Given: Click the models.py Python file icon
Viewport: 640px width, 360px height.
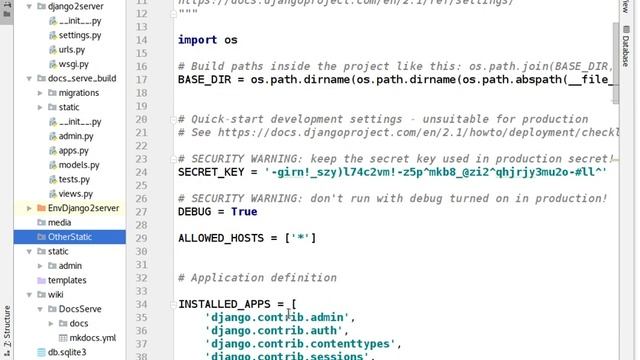Looking at the screenshot, I should coord(53,165).
